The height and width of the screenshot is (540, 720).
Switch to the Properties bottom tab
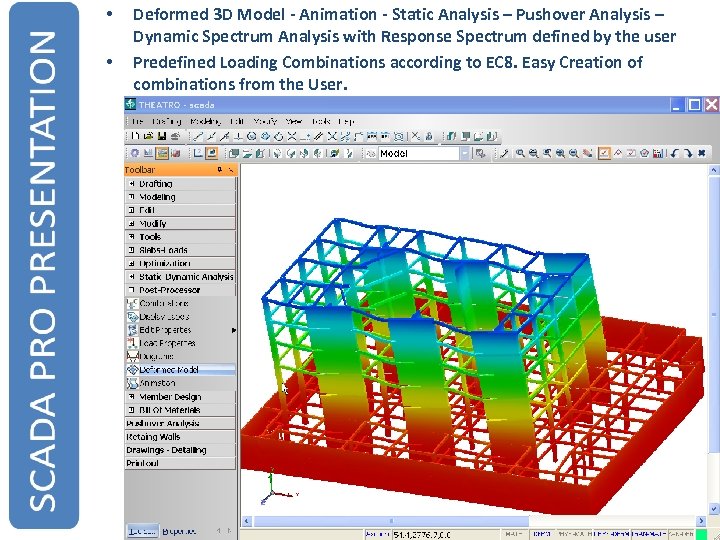[x=179, y=531]
